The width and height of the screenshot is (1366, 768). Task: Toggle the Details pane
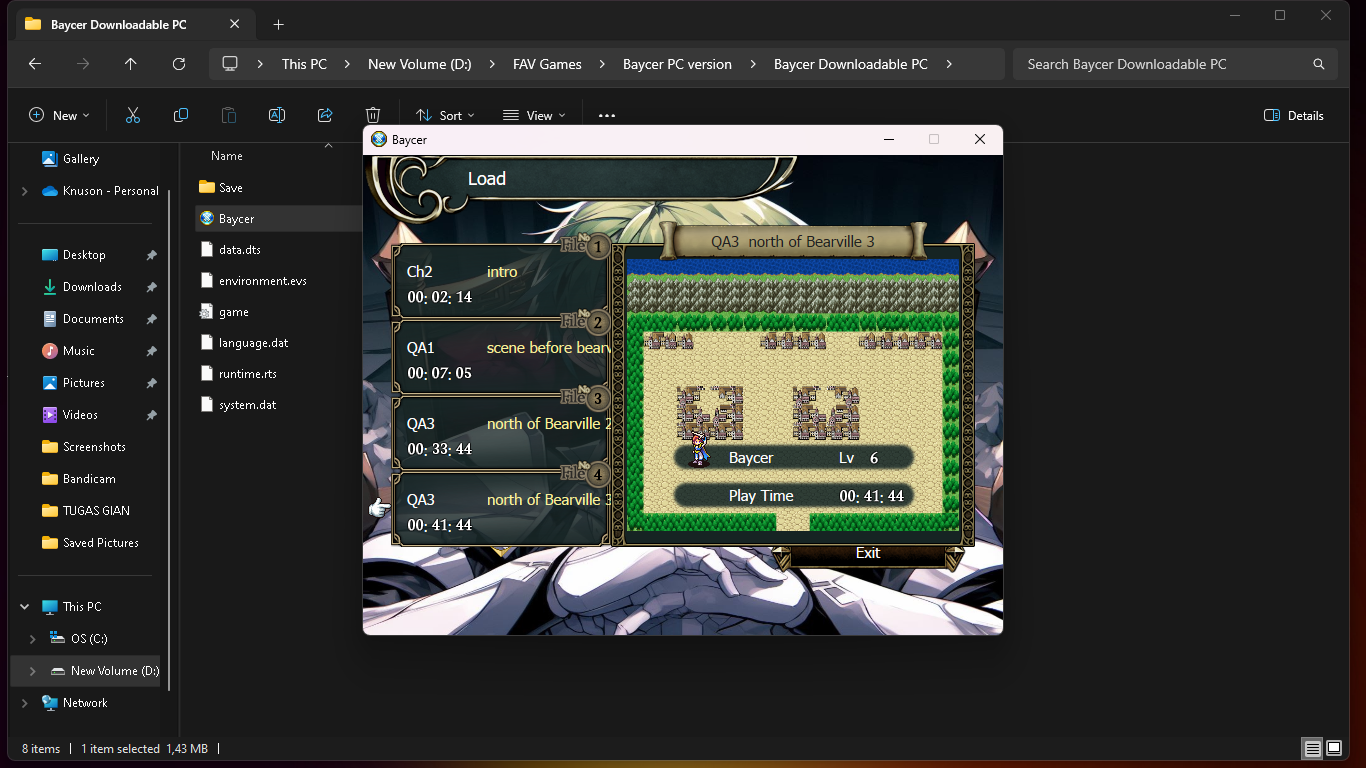tap(1294, 115)
